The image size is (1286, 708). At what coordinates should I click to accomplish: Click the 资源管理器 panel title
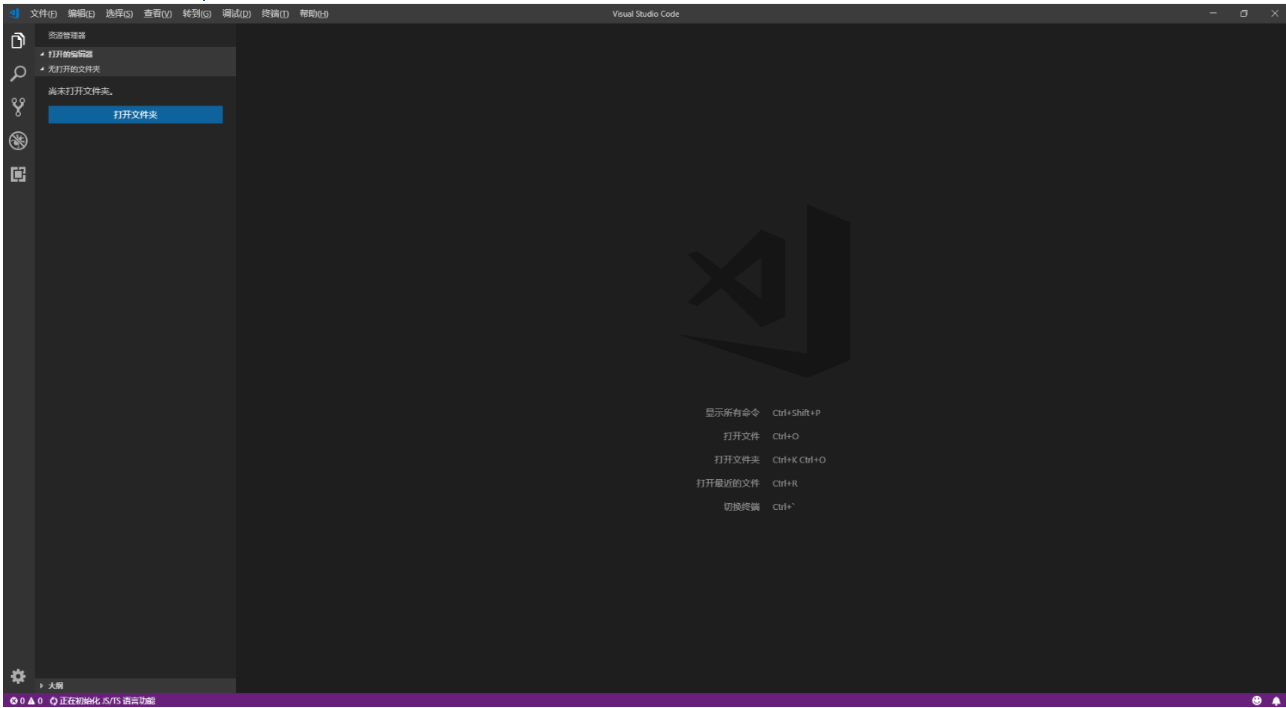(67, 35)
